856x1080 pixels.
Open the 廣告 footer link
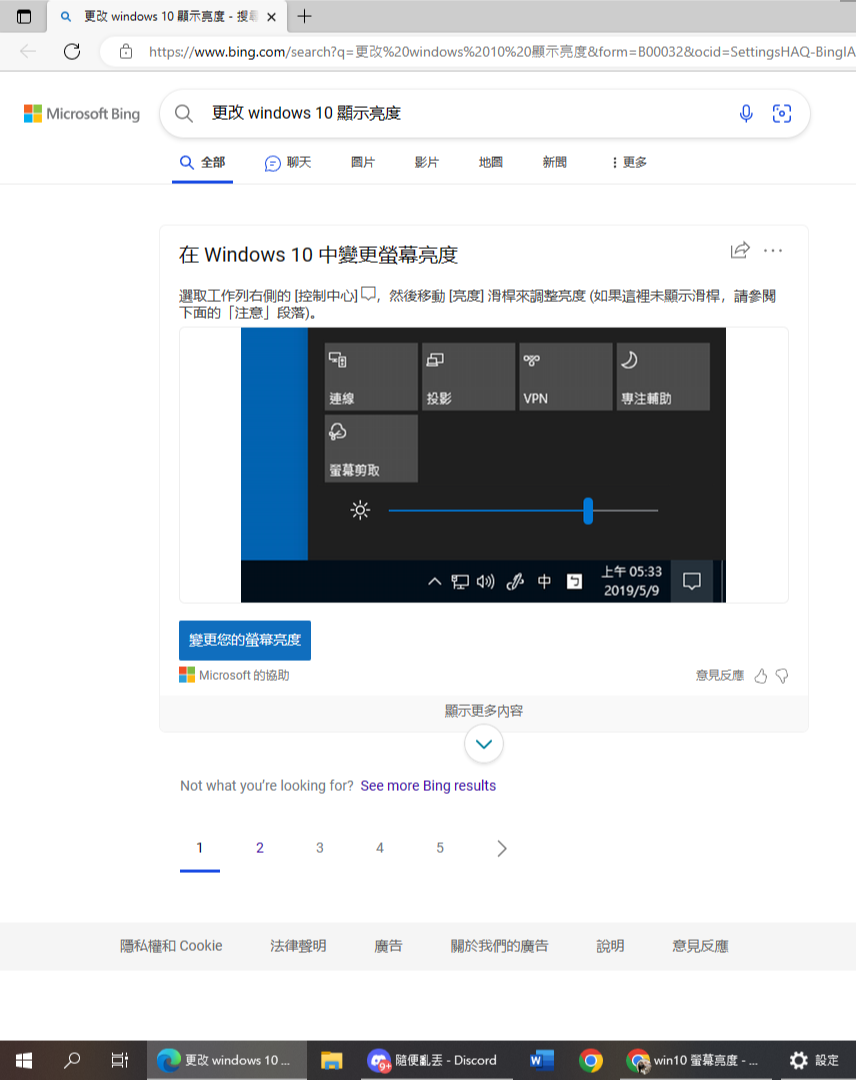click(x=388, y=946)
